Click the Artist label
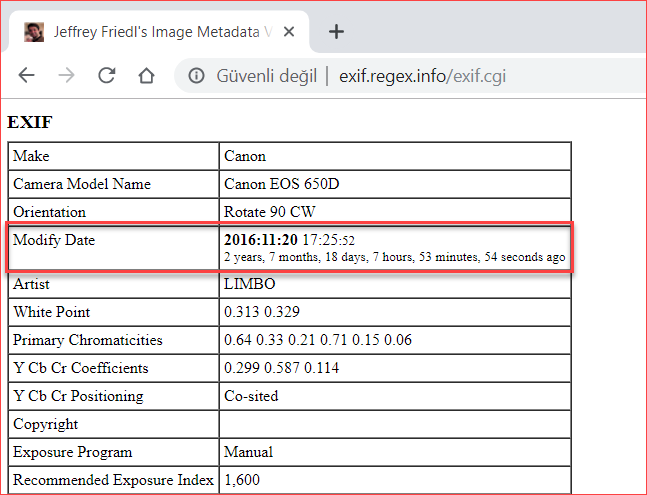This screenshot has width=647, height=495. [x=31, y=284]
